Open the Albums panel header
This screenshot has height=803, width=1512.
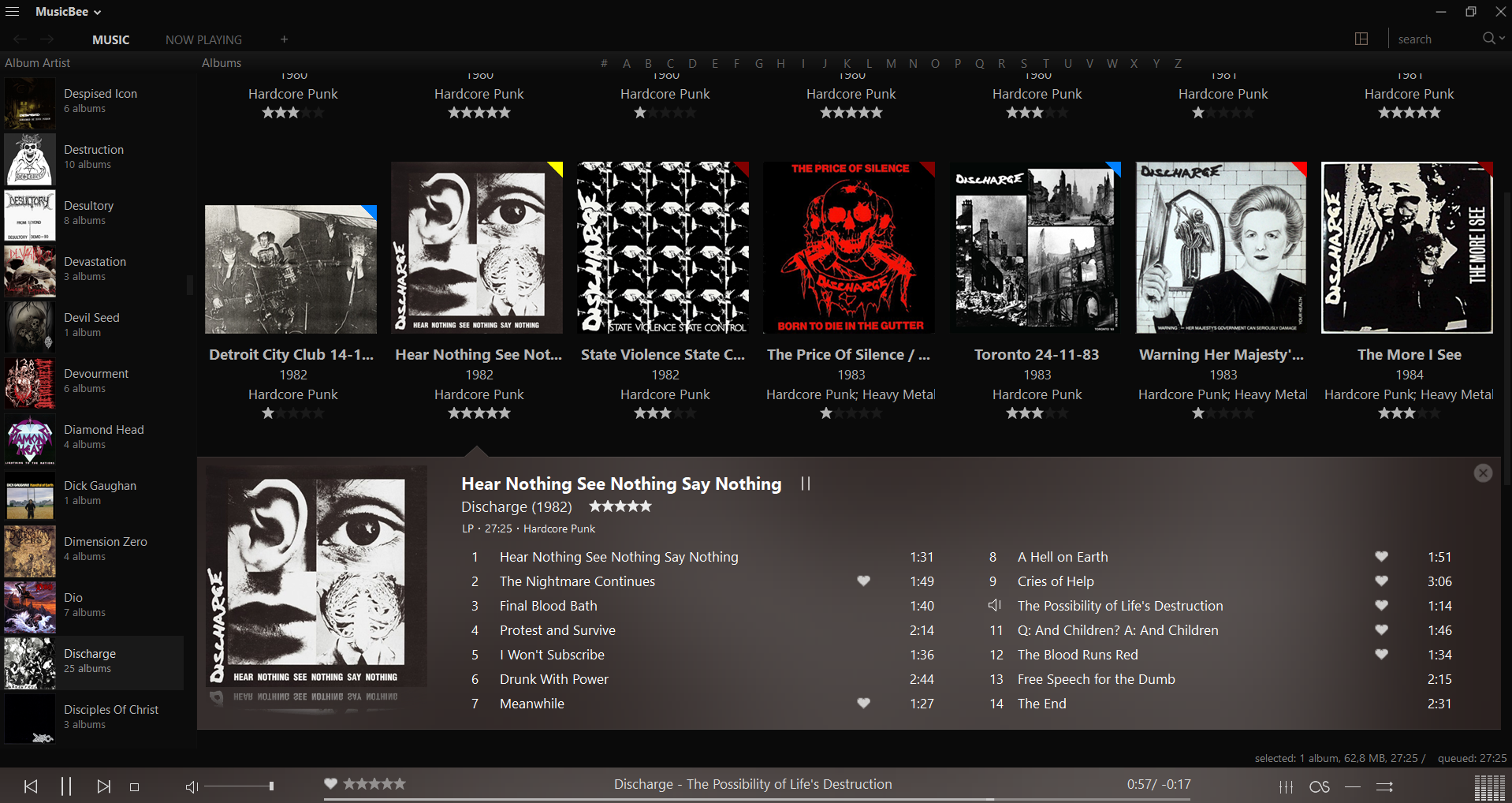tap(222, 63)
